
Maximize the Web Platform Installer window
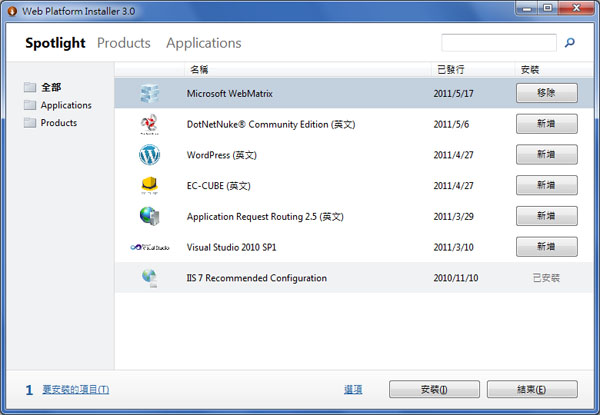click(x=548, y=8)
